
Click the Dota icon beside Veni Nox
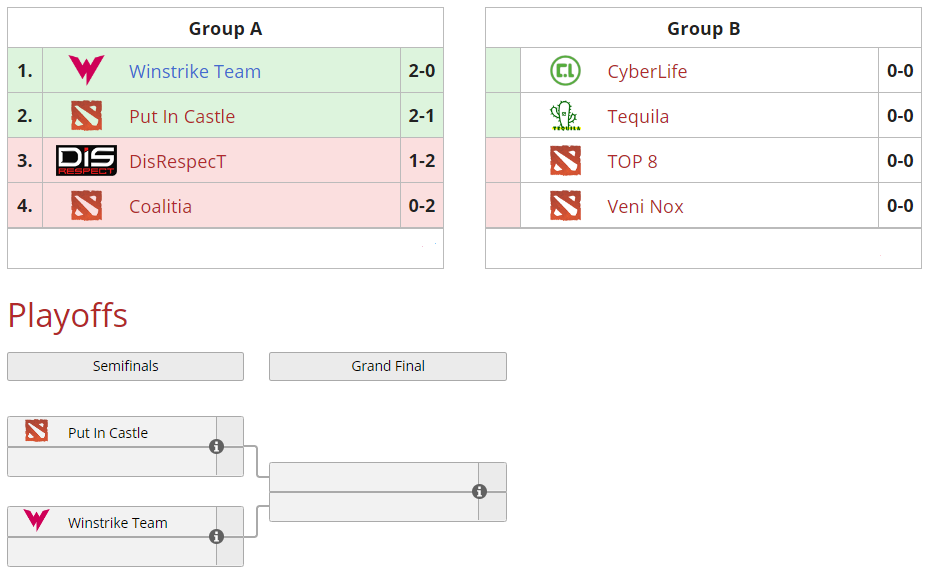565,206
